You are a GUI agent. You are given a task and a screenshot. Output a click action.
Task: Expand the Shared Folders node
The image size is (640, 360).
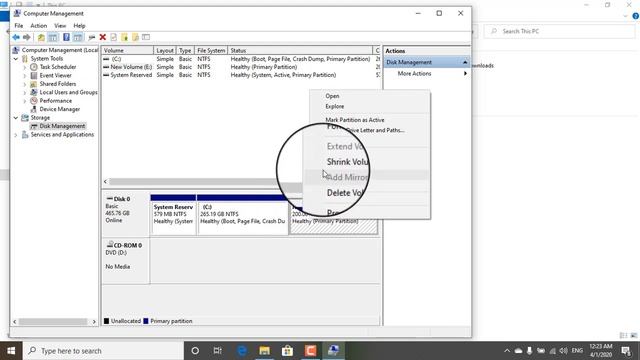[24, 84]
